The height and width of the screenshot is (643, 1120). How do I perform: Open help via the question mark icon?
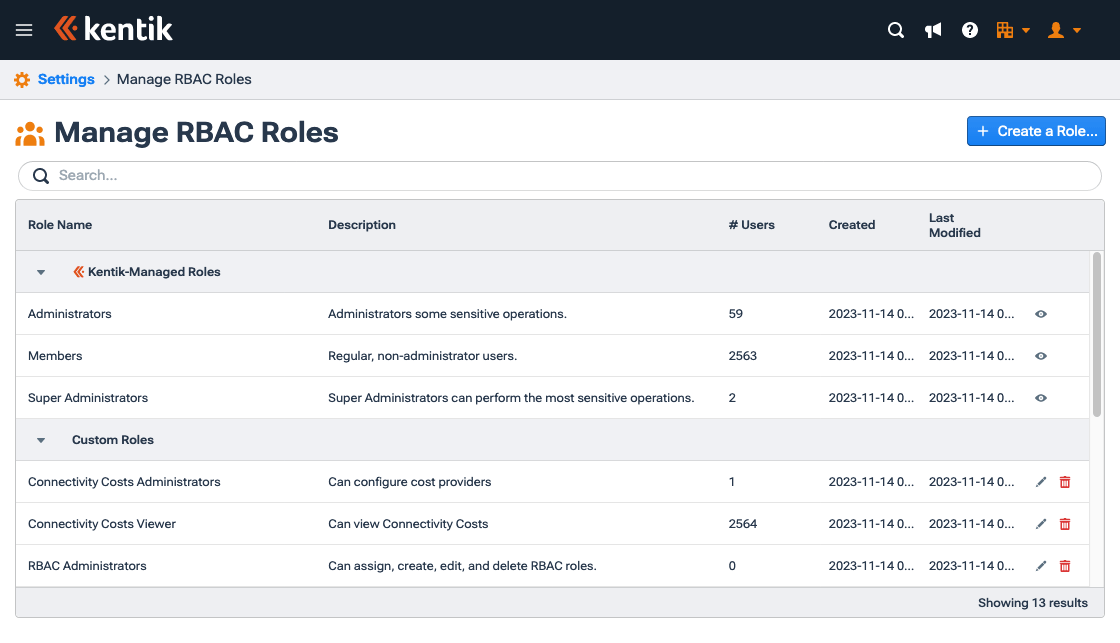point(969,30)
